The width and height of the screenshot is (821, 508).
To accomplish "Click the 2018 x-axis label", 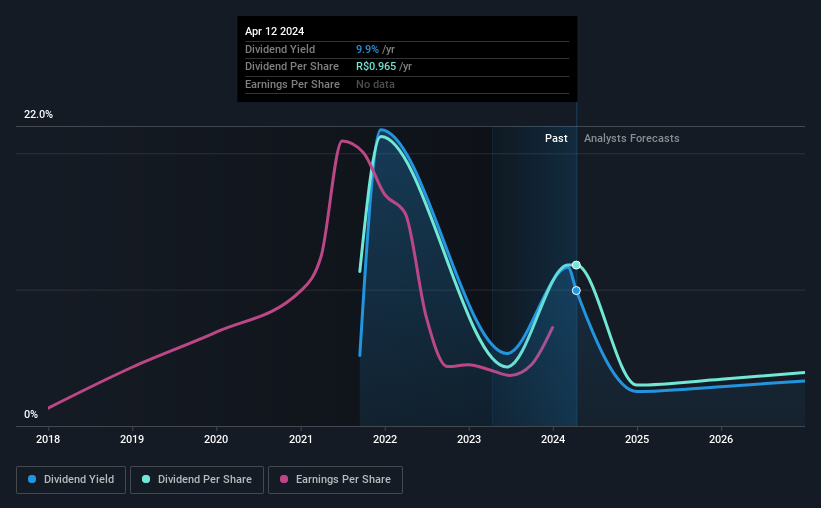I will click(48, 439).
